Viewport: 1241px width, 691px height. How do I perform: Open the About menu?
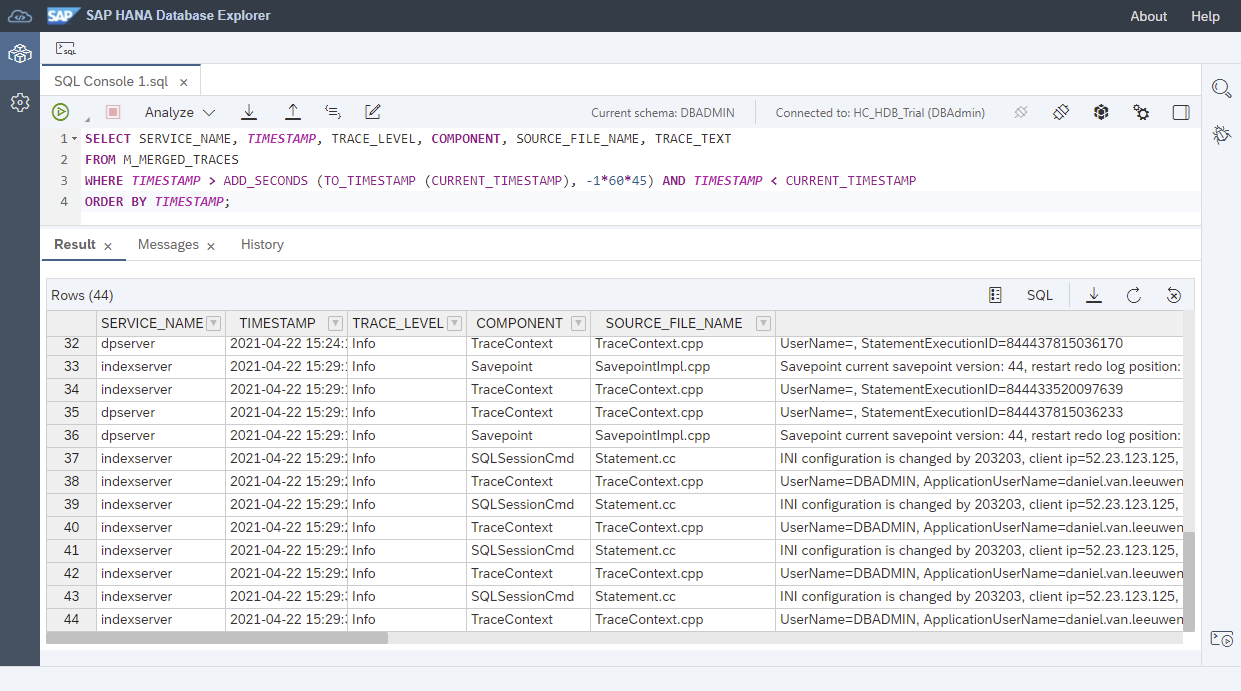(x=1148, y=16)
